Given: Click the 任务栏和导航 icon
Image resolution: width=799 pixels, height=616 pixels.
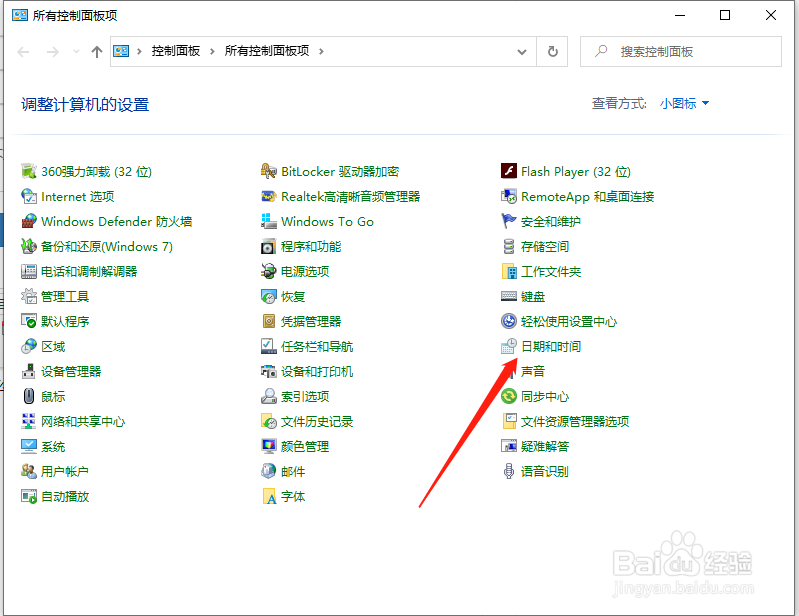Looking at the screenshot, I should click(269, 346).
